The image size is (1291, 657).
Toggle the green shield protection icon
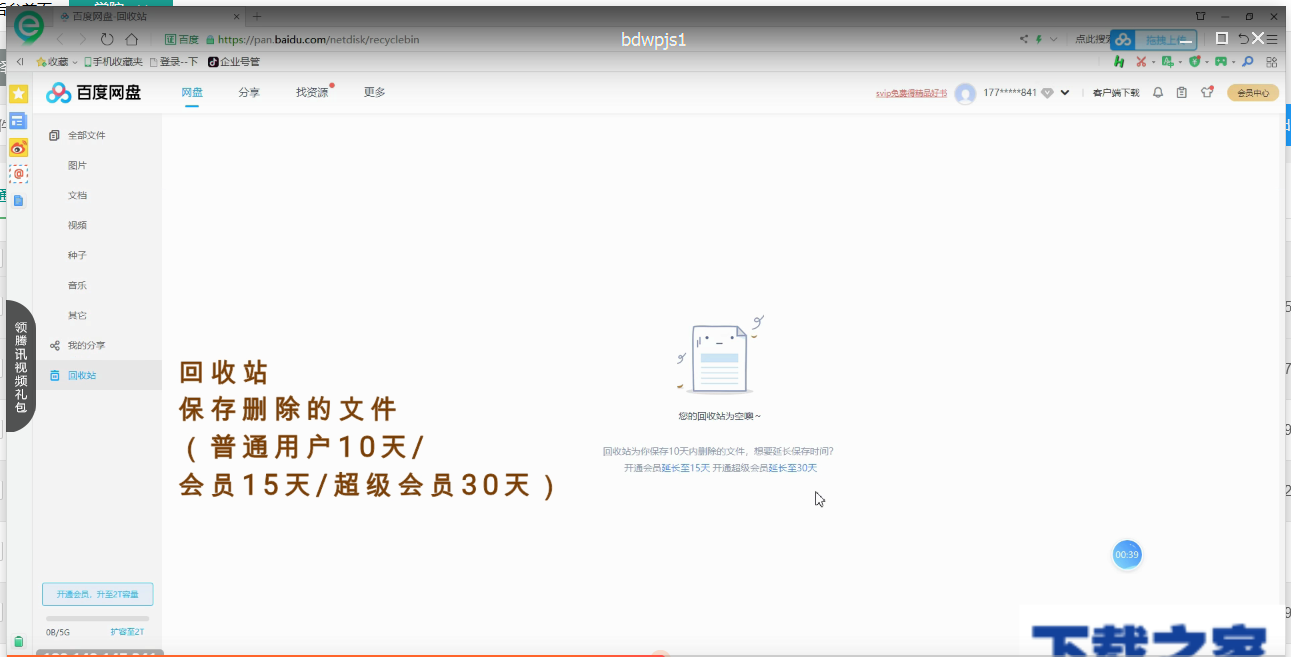(1196, 62)
